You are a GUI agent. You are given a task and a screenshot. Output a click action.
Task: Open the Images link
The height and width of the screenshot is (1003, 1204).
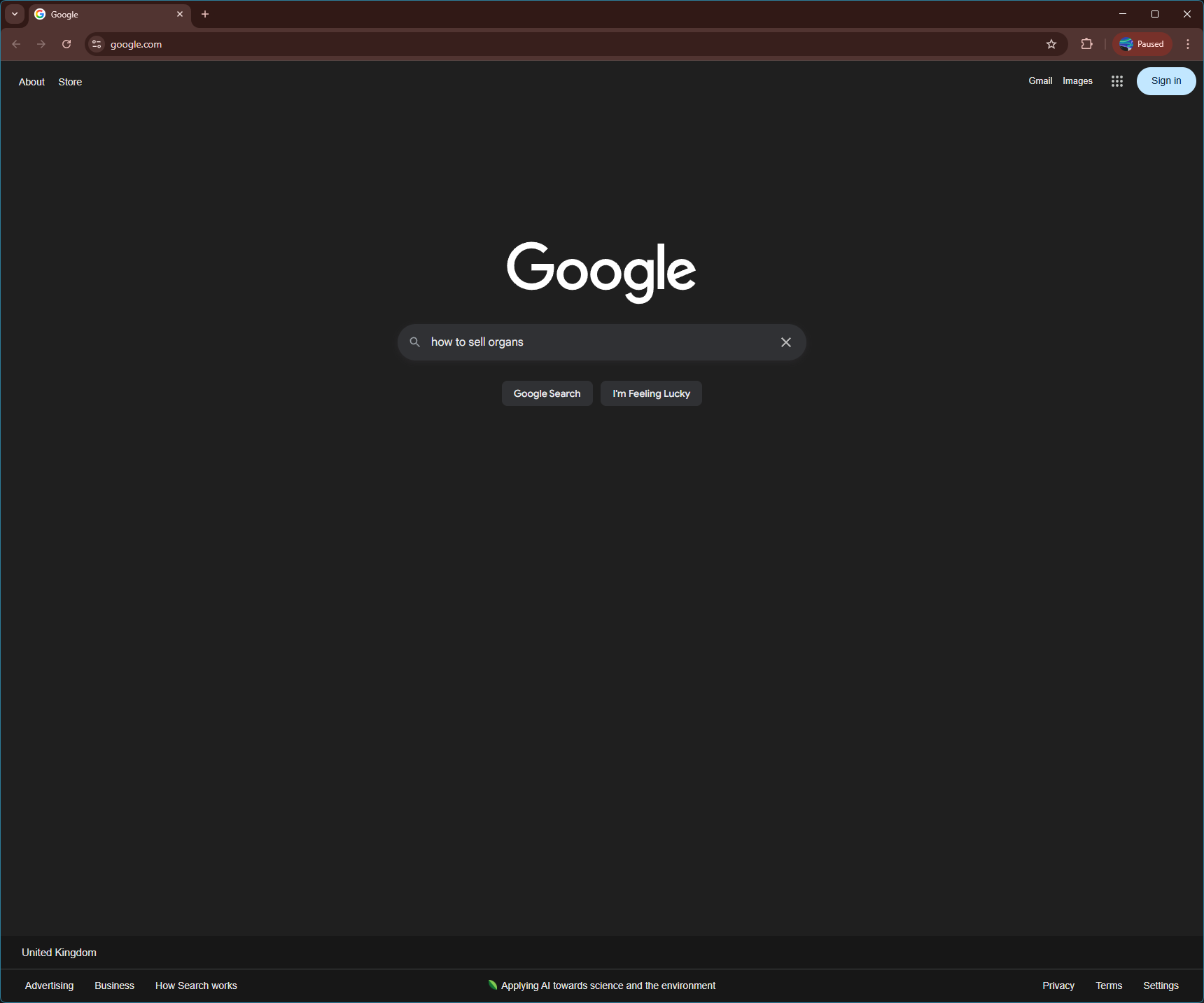click(x=1077, y=81)
